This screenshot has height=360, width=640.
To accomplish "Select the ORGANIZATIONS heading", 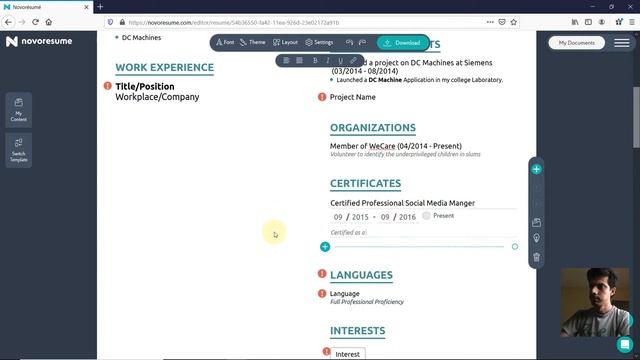I will (373, 128).
